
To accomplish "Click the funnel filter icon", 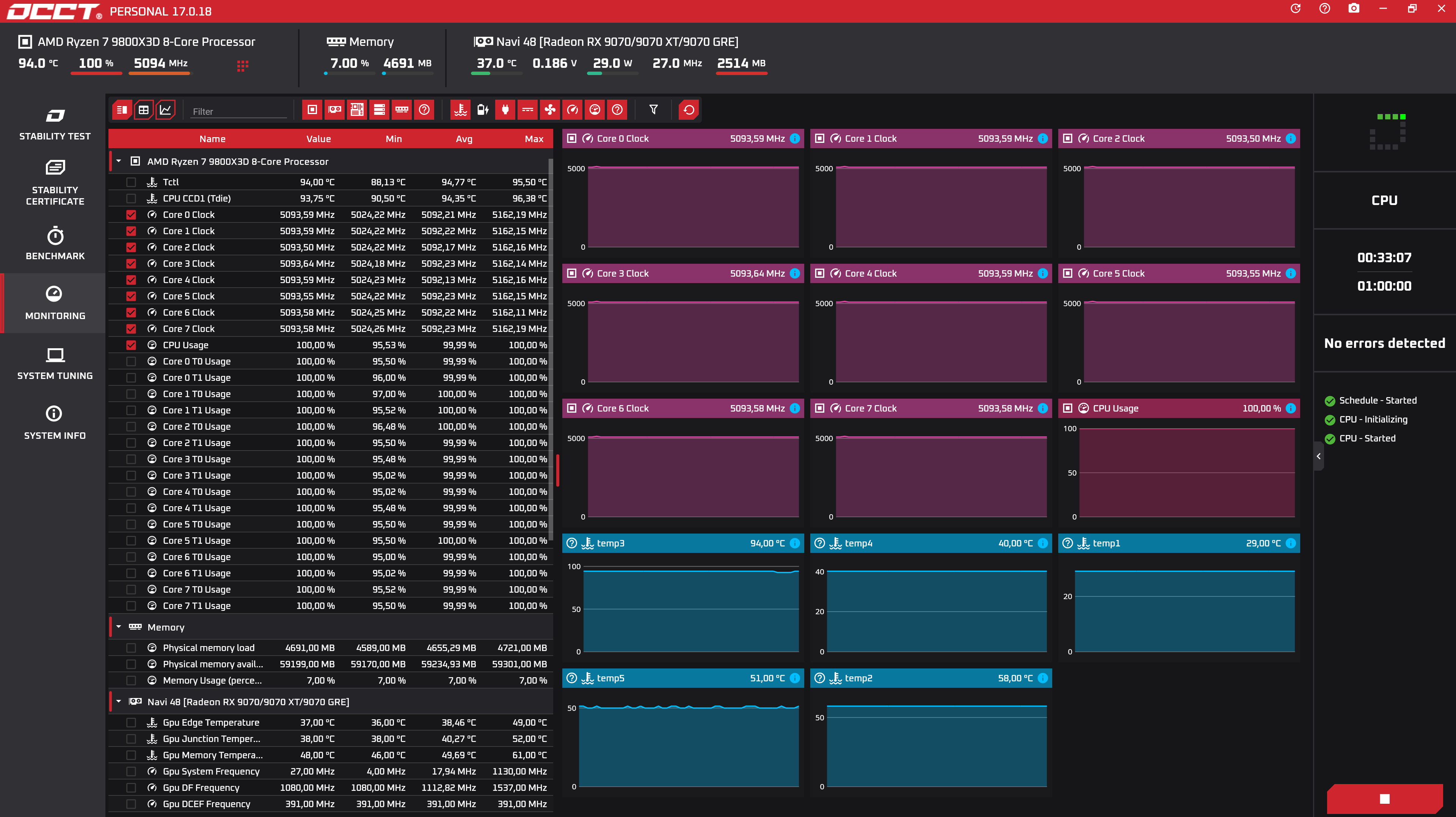I will pyautogui.click(x=653, y=110).
